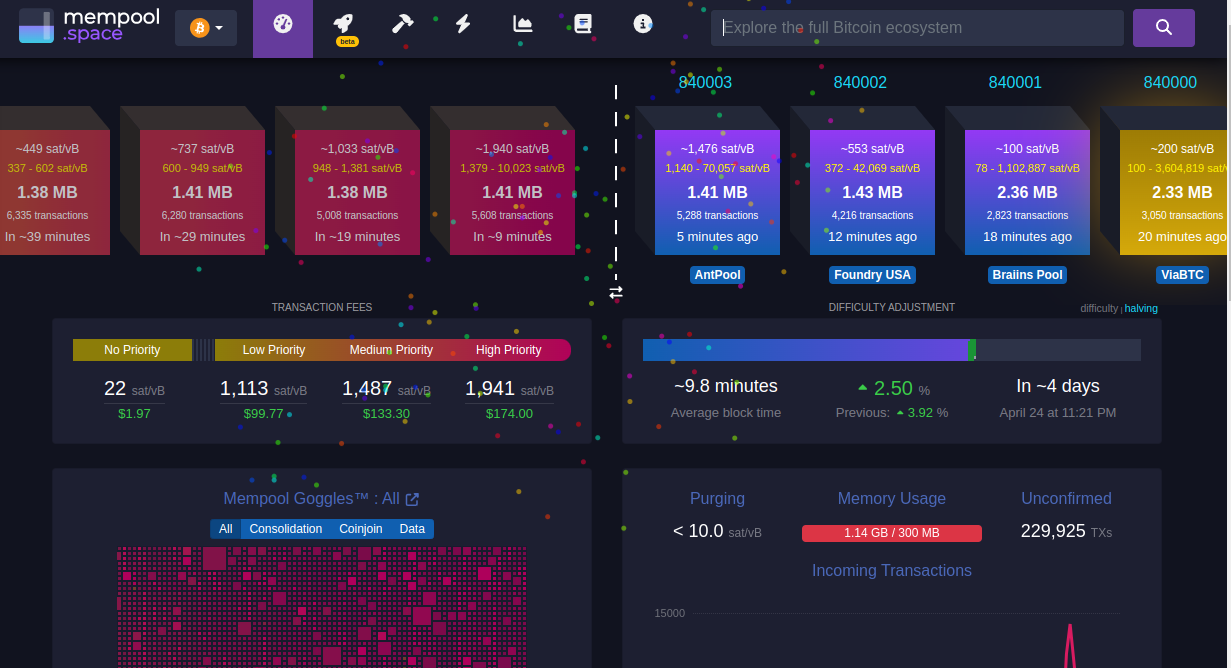Image resolution: width=1231 pixels, height=668 pixels.
Task: Expand the Bitcoin network dropdown
Action: click(206, 28)
